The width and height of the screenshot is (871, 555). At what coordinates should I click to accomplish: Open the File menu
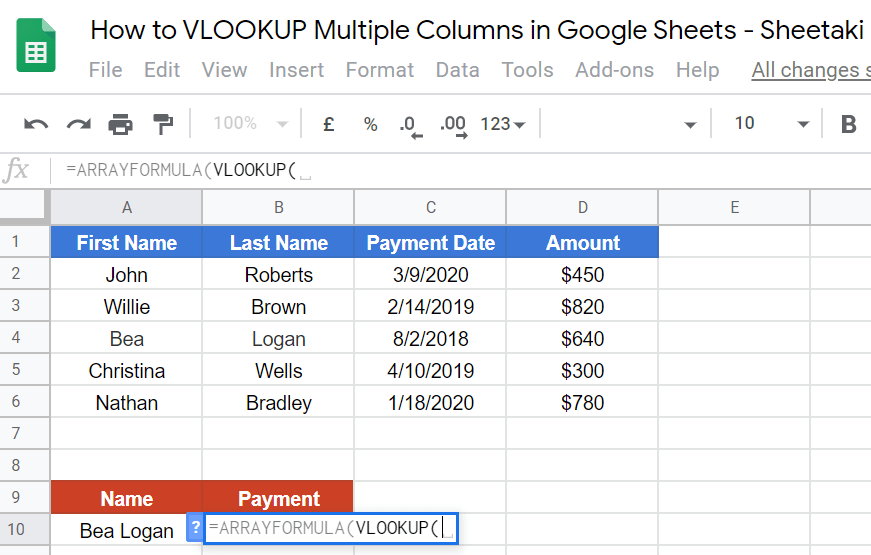point(106,70)
